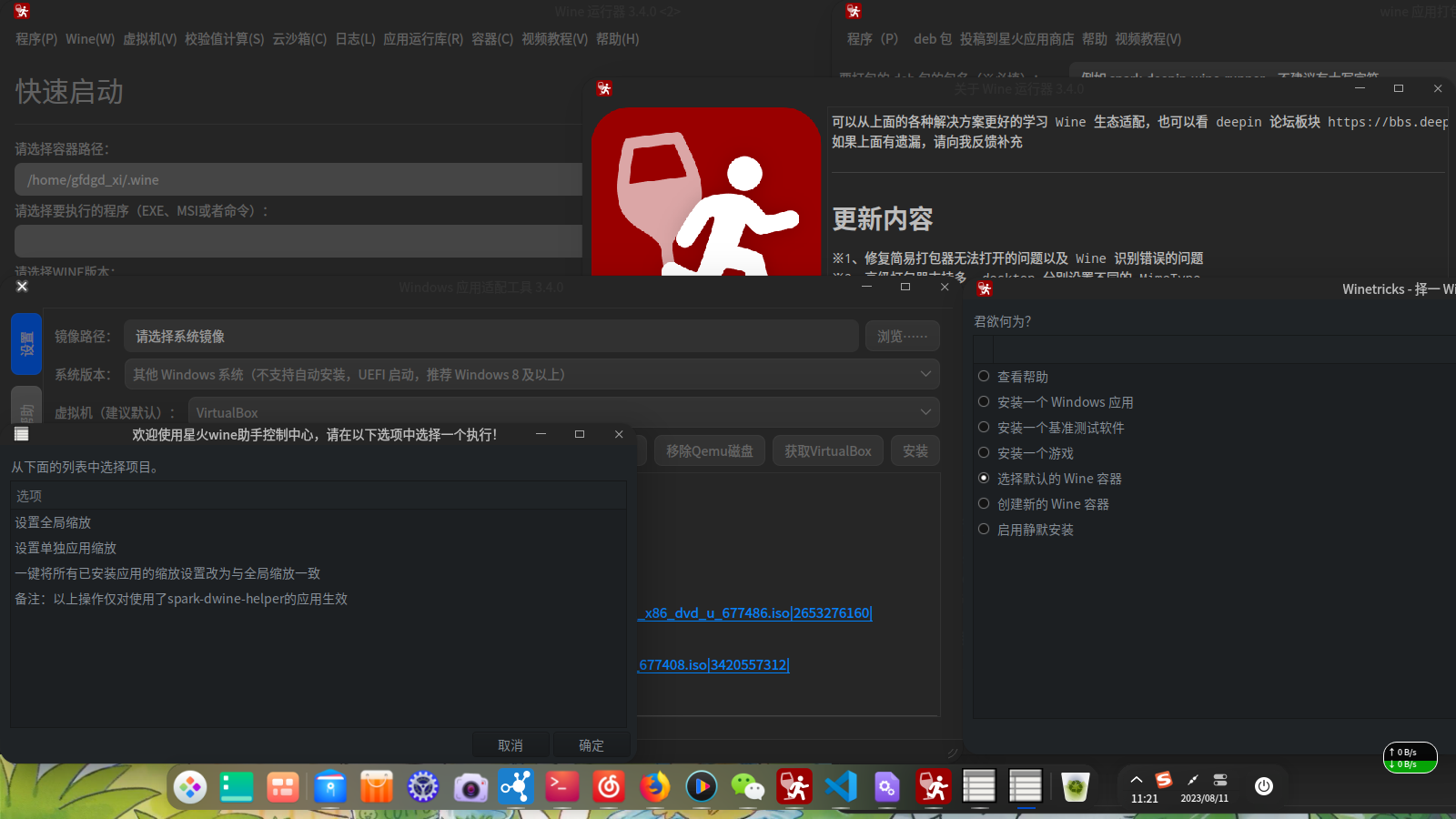Viewport: 1456px width, 819px height.
Task: Select 选择默认的 Wine 容器 radio button
Action: [x=984, y=478]
